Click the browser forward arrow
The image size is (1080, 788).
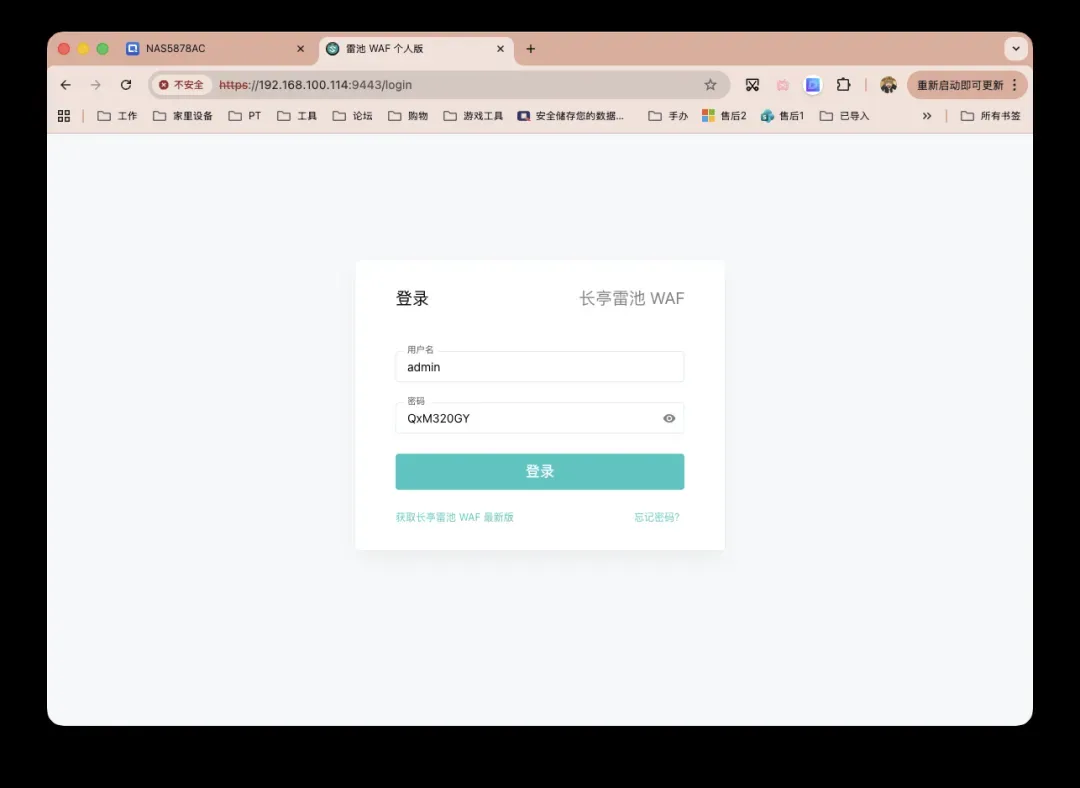[96, 85]
